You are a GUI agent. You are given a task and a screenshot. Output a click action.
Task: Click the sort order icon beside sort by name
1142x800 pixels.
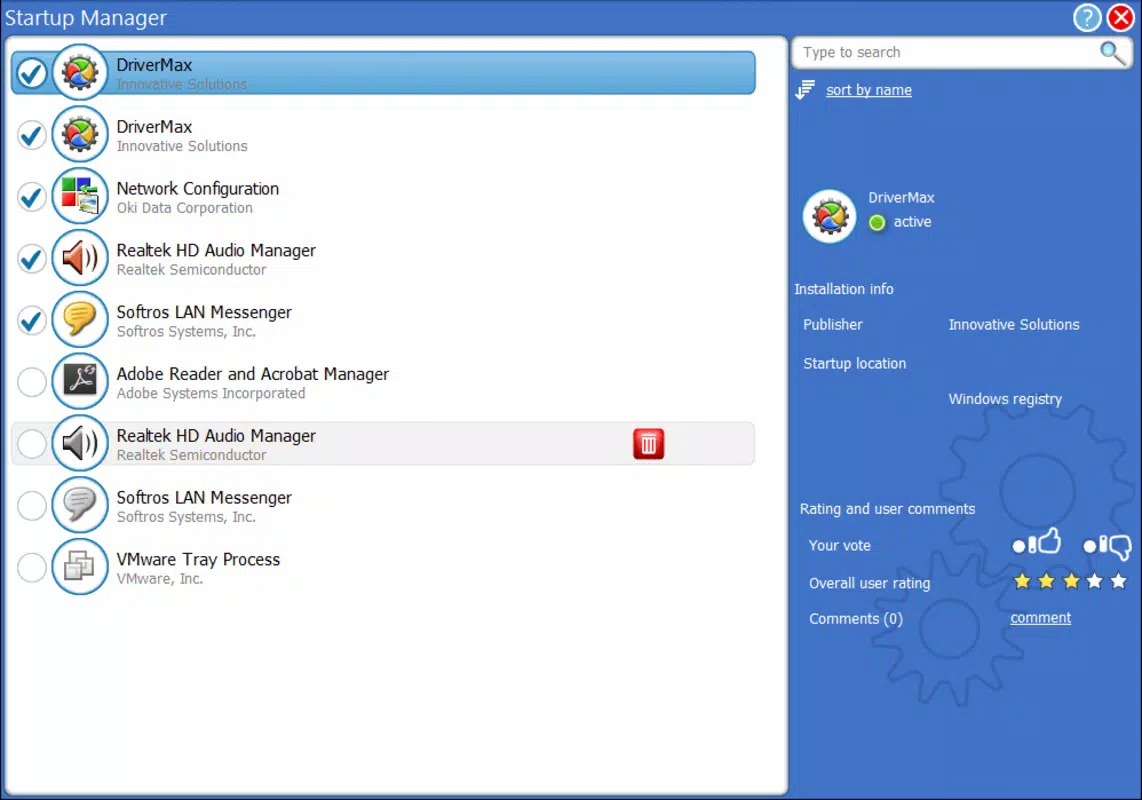pos(806,90)
